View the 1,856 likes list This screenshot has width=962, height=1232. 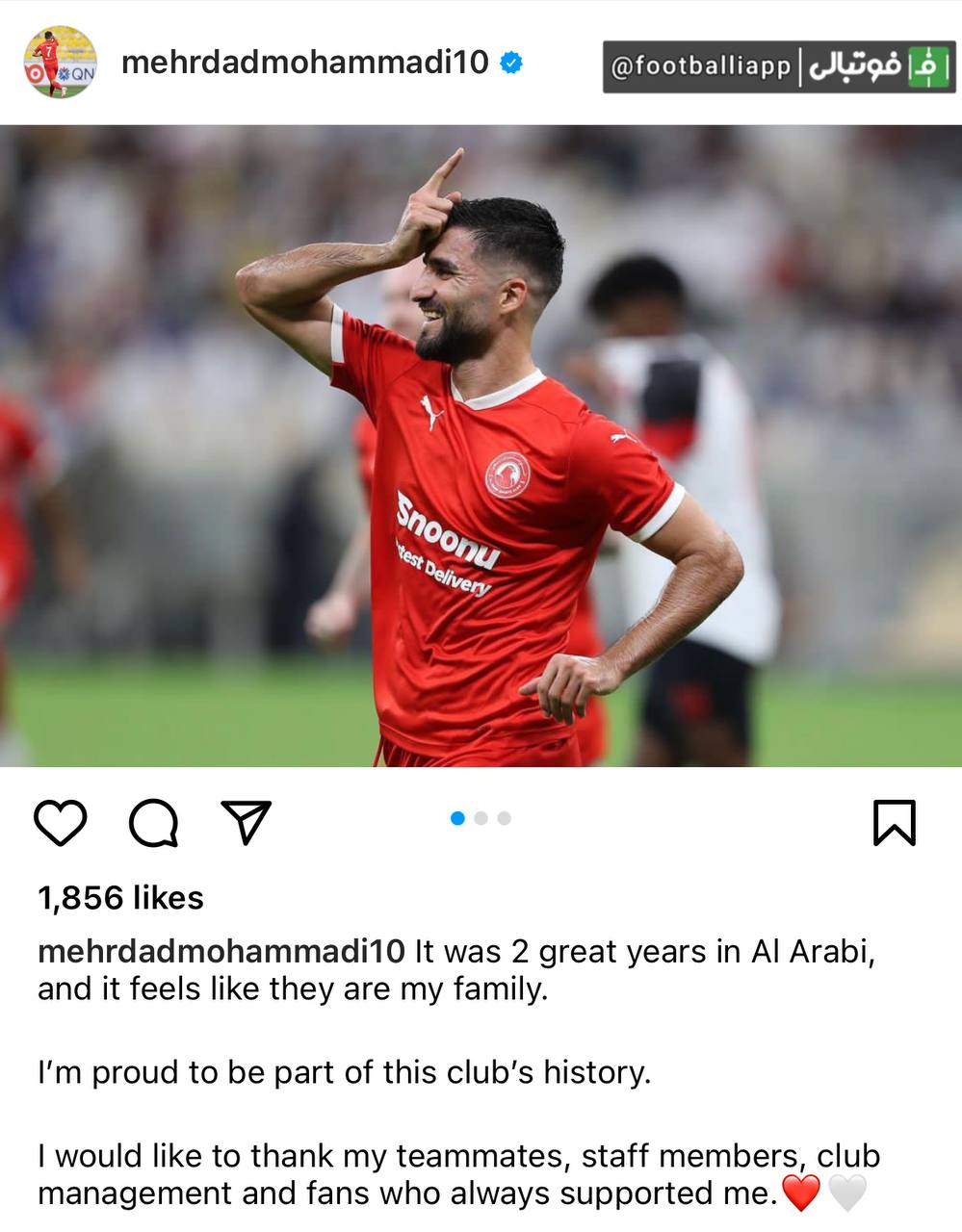(x=120, y=898)
